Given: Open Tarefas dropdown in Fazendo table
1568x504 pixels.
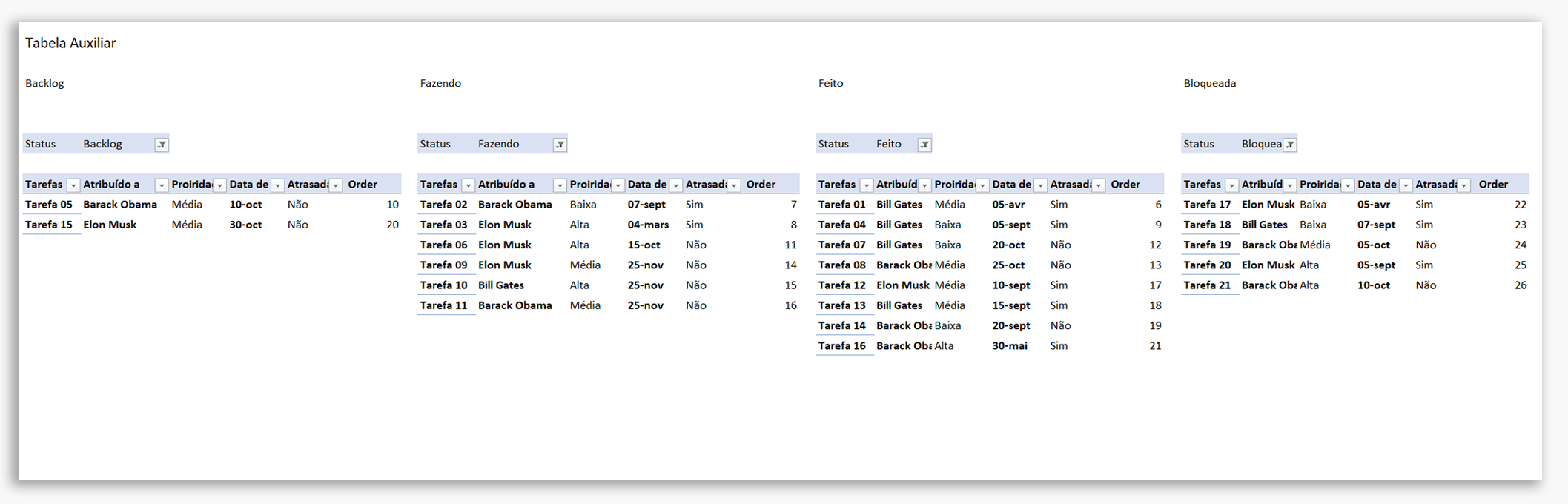Looking at the screenshot, I should 468,185.
